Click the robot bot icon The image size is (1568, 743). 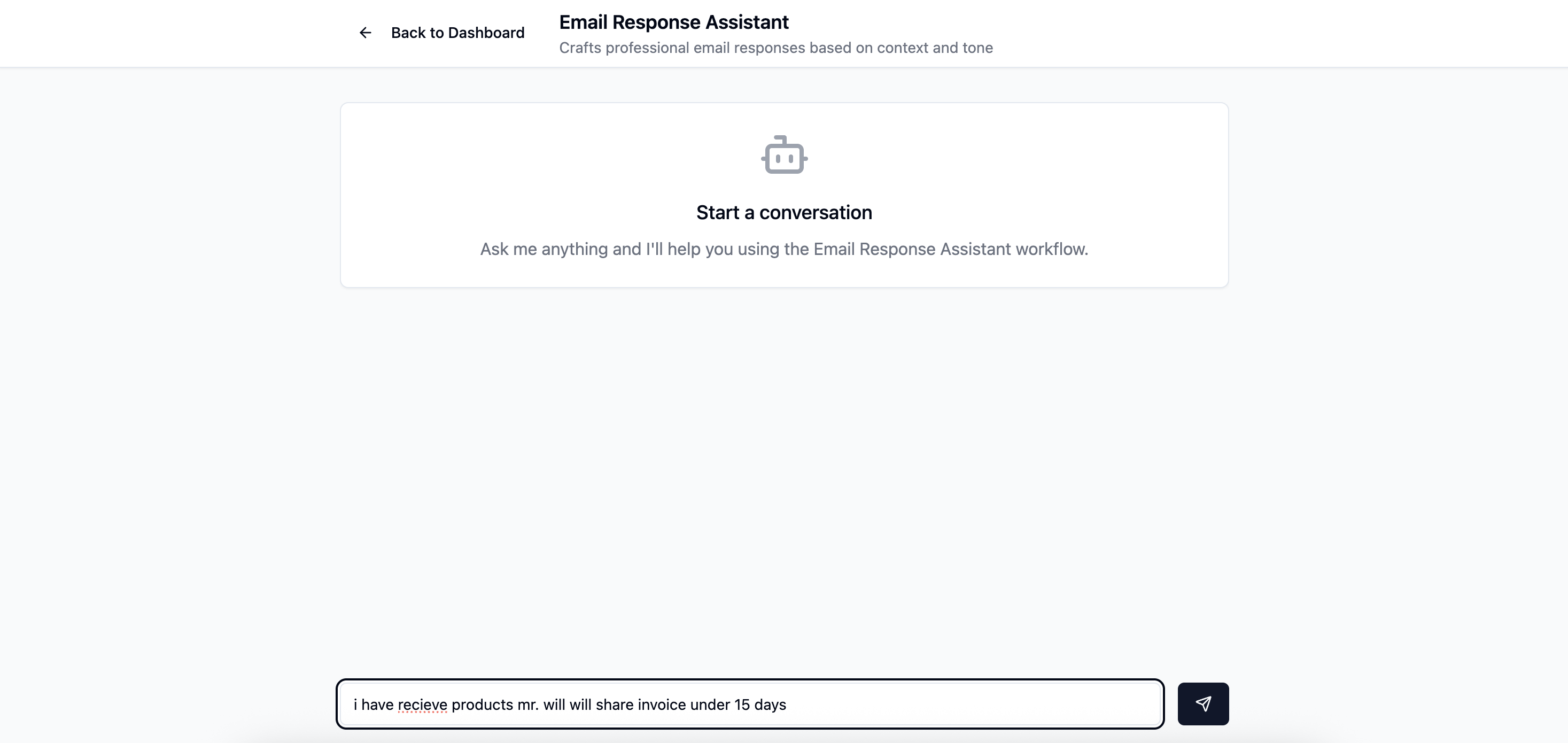pos(784,156)
